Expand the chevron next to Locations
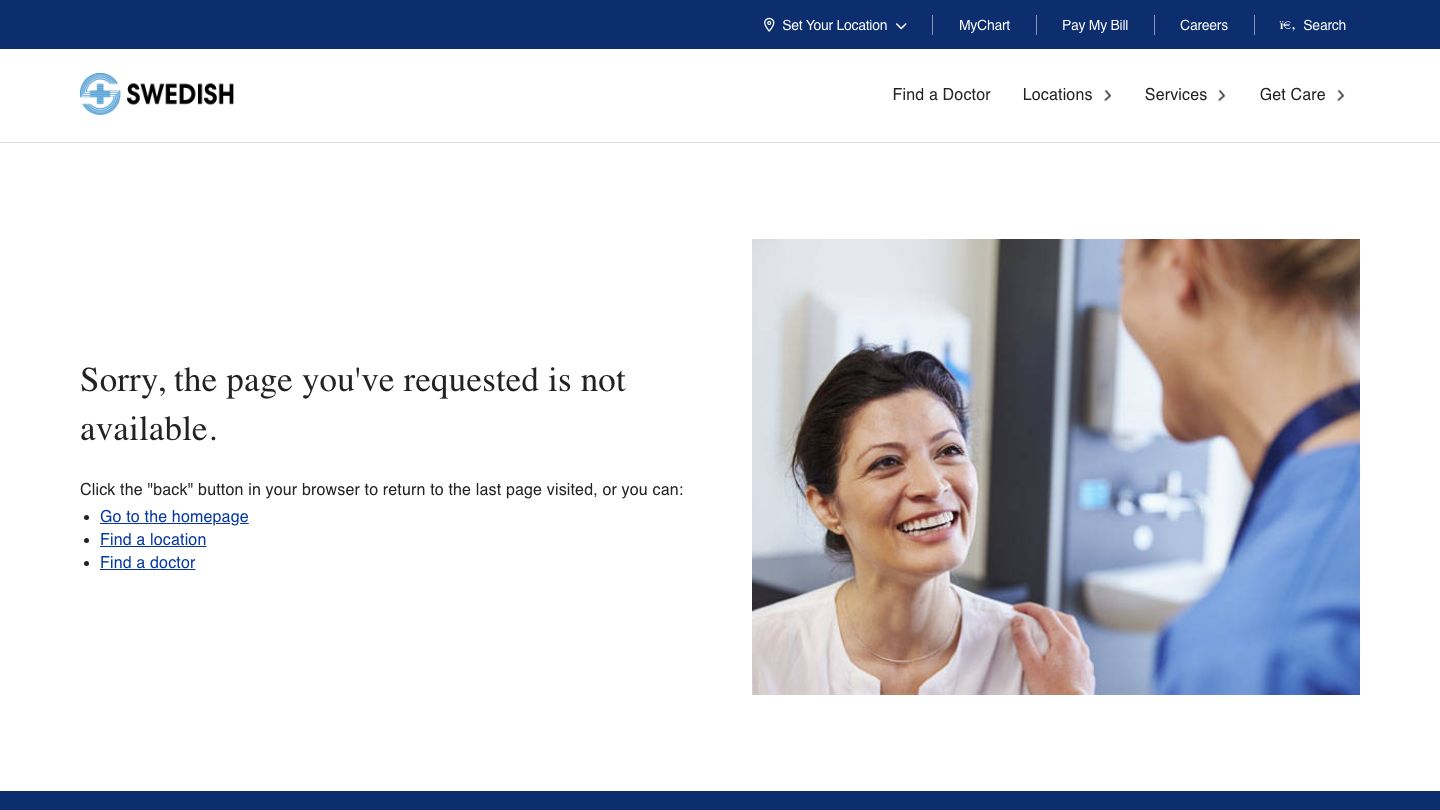The height and width of the screenshot is (810, 1440). point(1108,95)
